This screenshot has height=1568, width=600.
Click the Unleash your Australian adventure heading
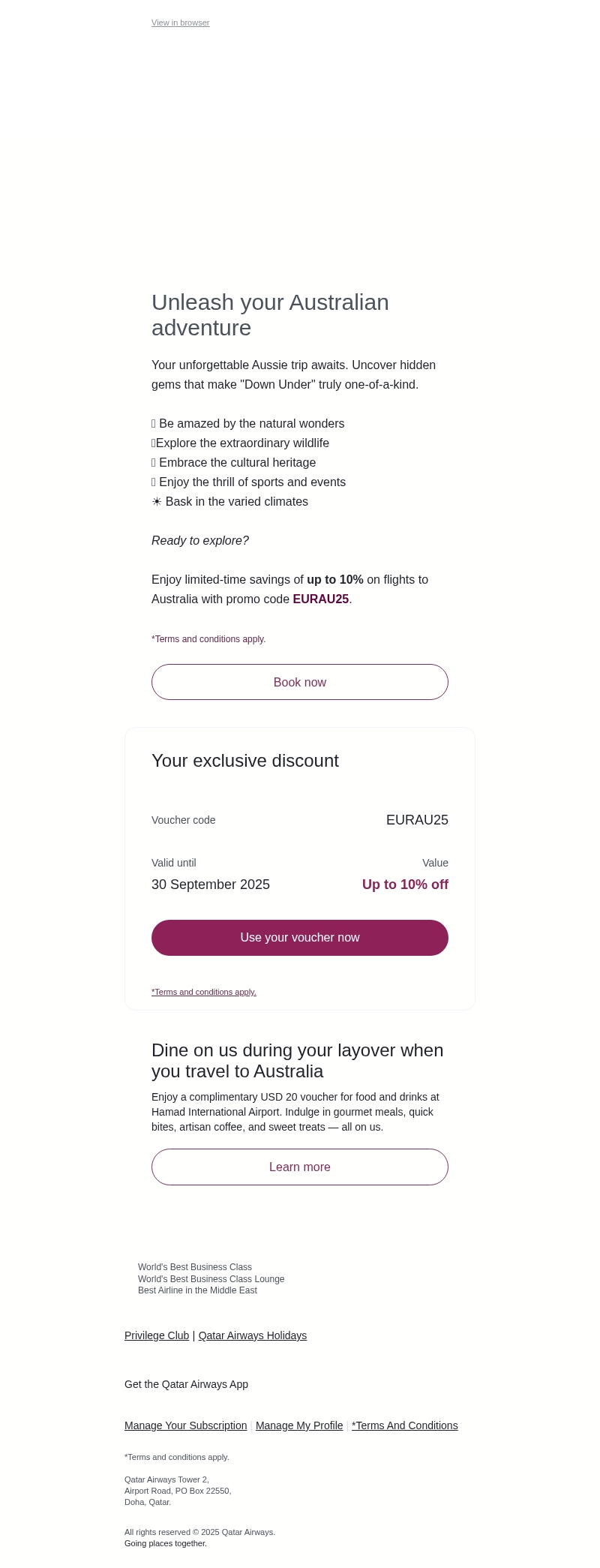pos(270,315)
